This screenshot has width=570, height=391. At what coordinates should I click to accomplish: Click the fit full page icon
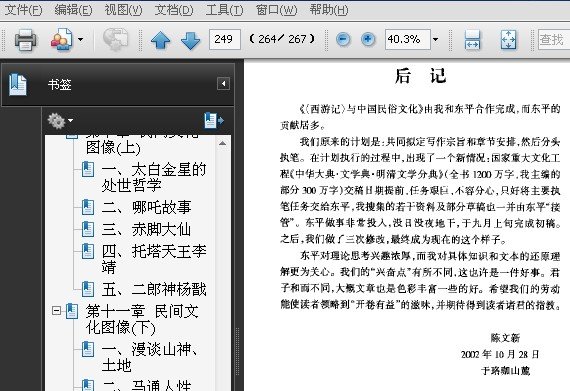pyautogui.click(x=508, y=40)
